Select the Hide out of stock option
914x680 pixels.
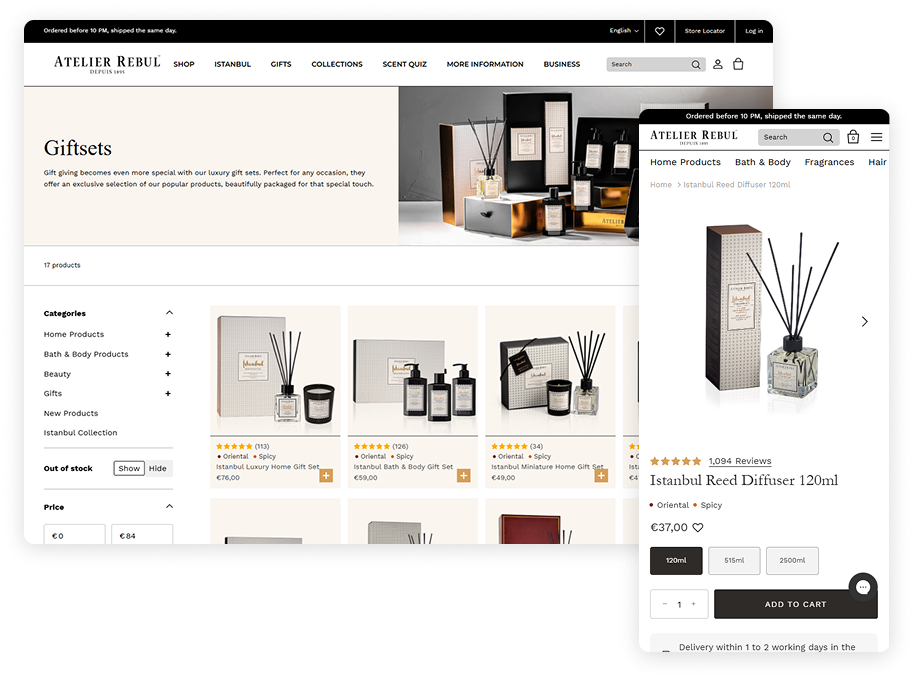point(158,468)
